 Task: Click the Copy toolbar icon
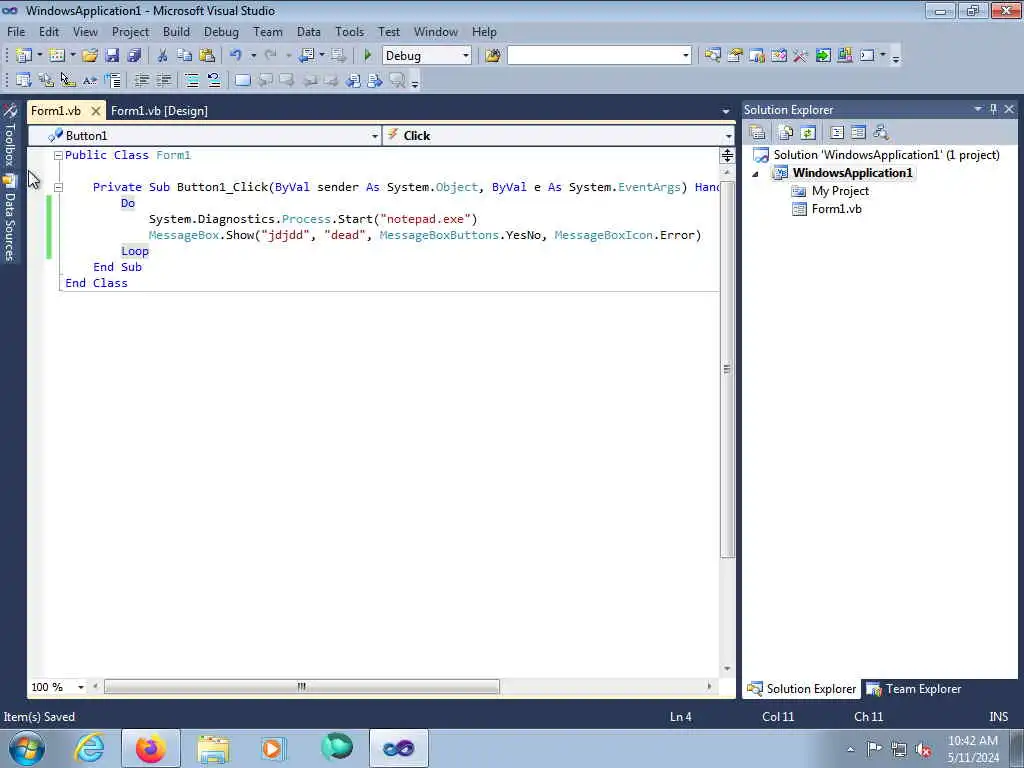coord(185,56)
